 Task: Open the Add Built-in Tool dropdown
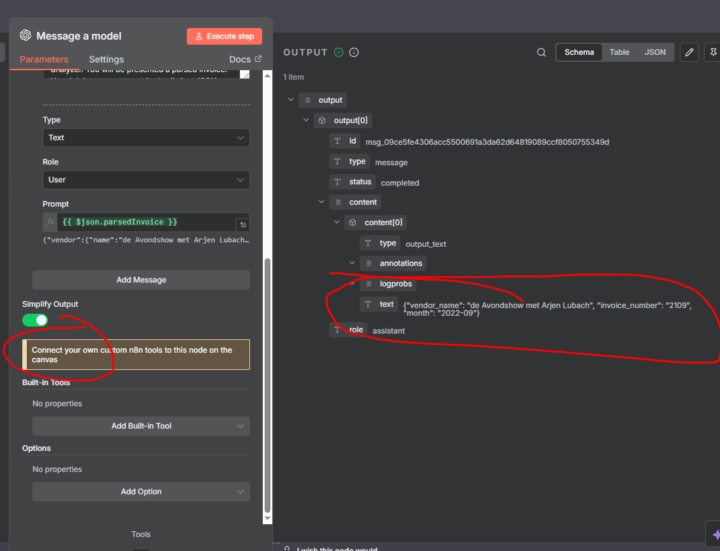pyautogui.click(x=141, y=426)
